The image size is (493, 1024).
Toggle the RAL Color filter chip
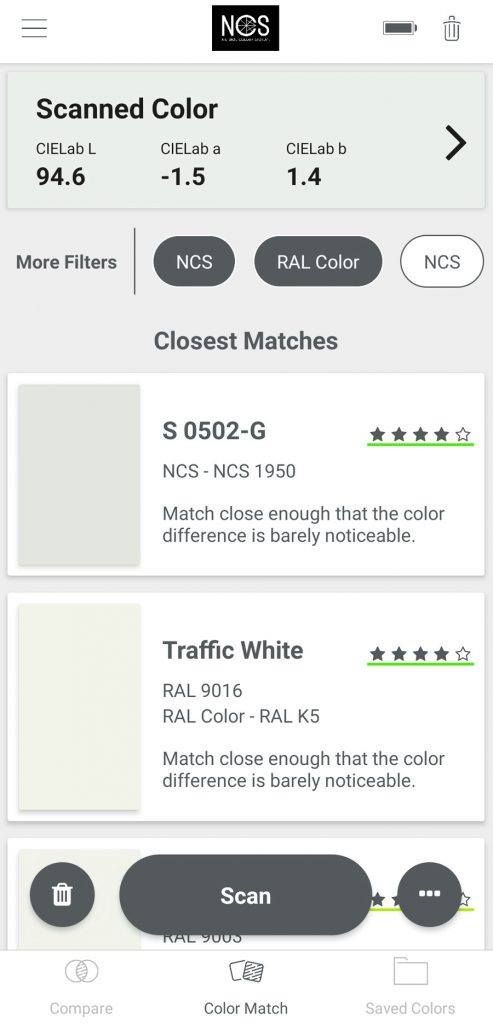click(318, 262)
